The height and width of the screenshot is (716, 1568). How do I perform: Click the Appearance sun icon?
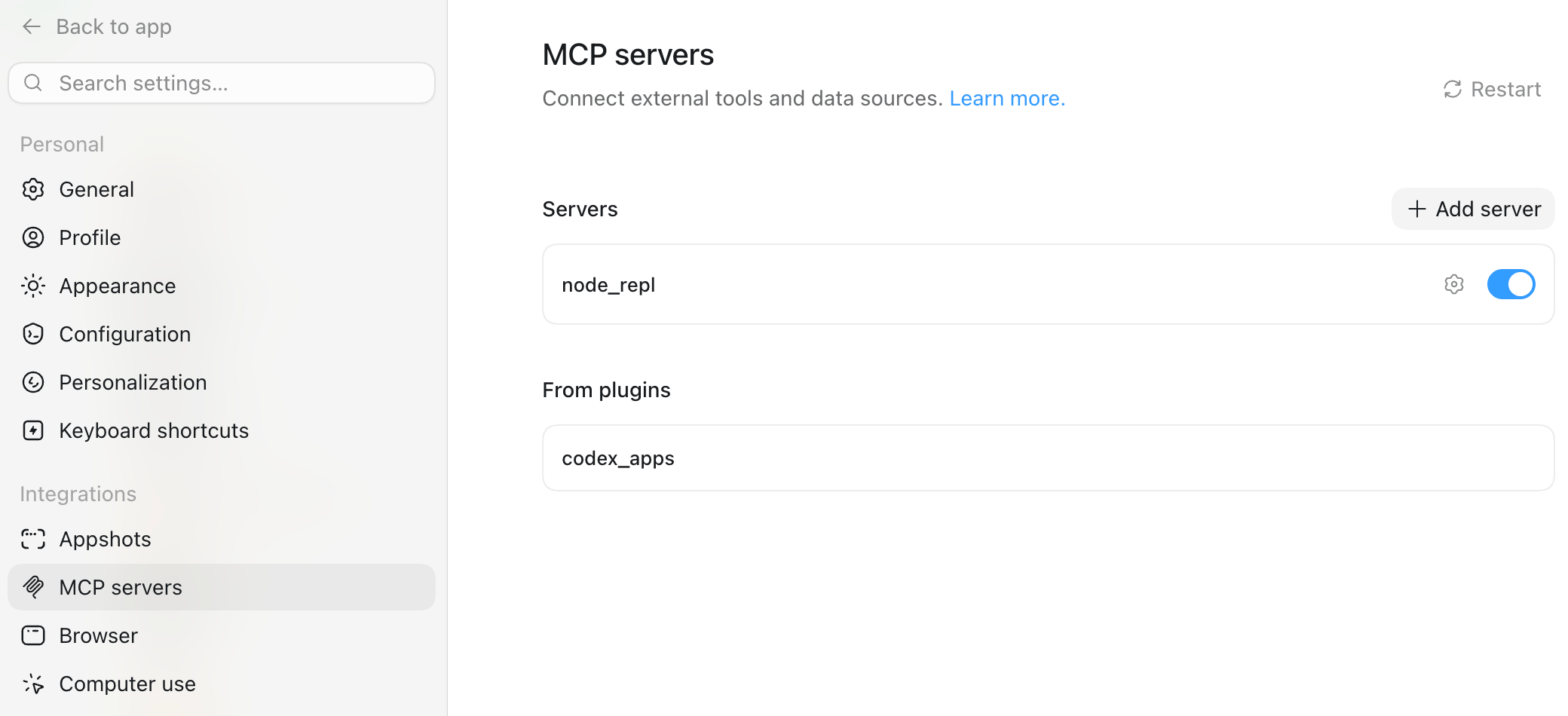33,286
